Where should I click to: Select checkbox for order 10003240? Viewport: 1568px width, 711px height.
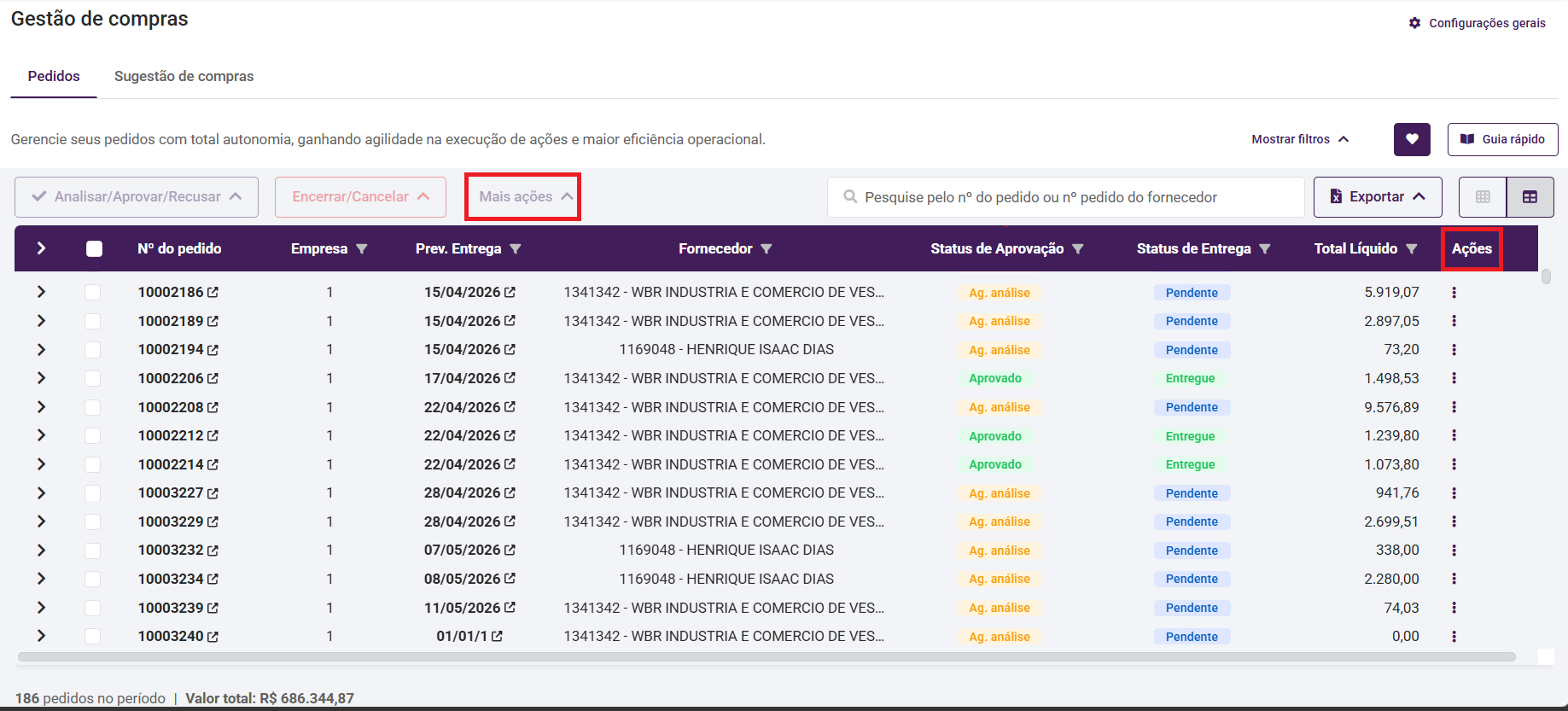coord(93,636)
